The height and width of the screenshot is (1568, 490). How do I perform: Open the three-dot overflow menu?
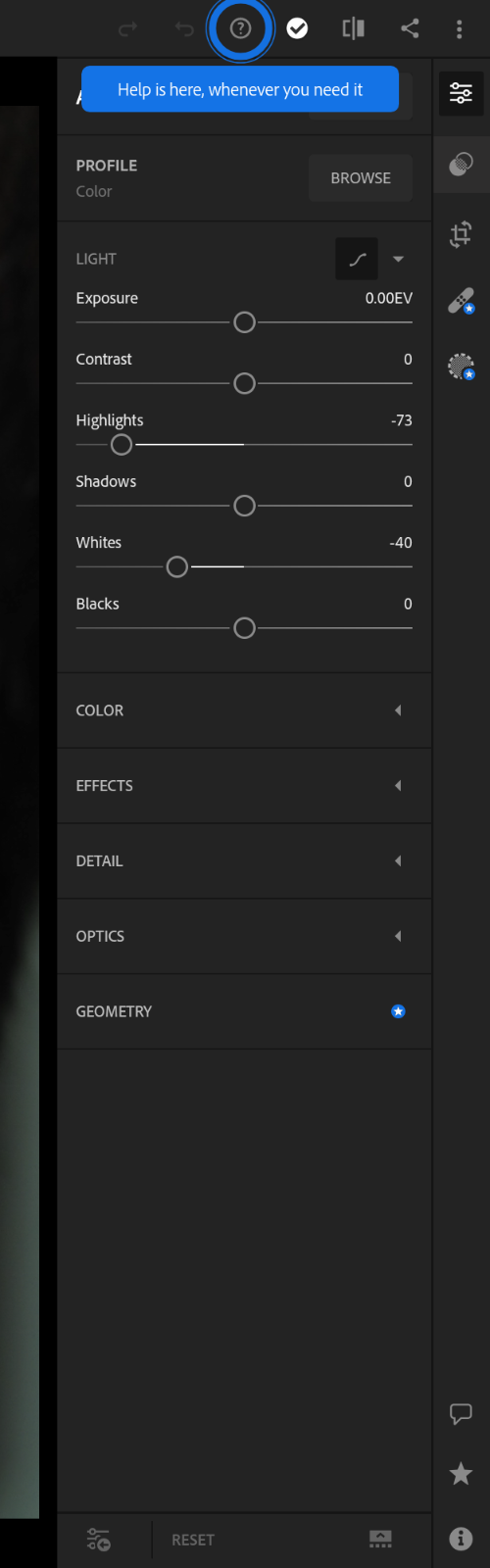click(x=459, y=28)
